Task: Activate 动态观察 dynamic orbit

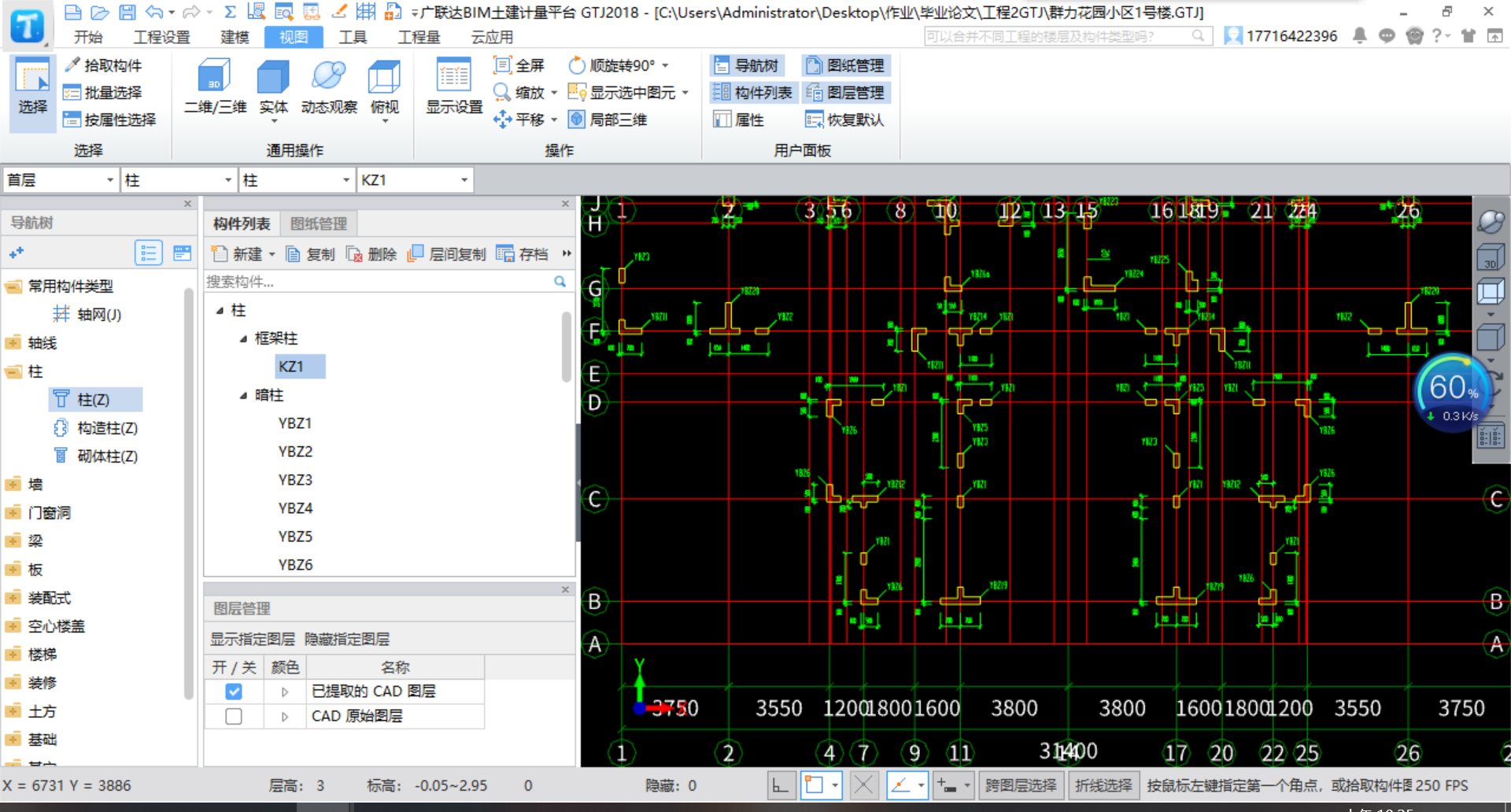Action: [x=329, y=87]
